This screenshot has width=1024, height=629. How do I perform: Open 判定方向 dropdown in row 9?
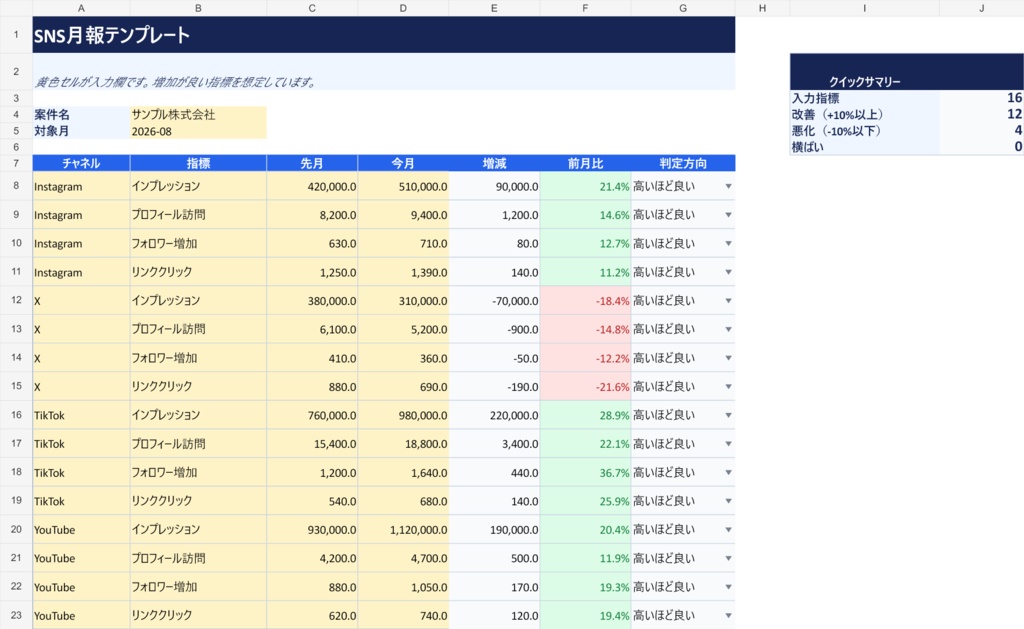[x=728, y=215]
